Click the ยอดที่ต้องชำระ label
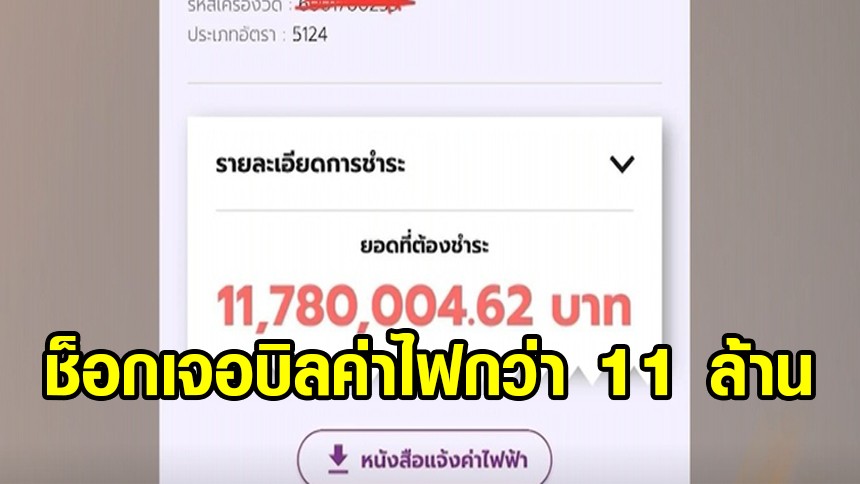860x484 pixels. [424, 245]
